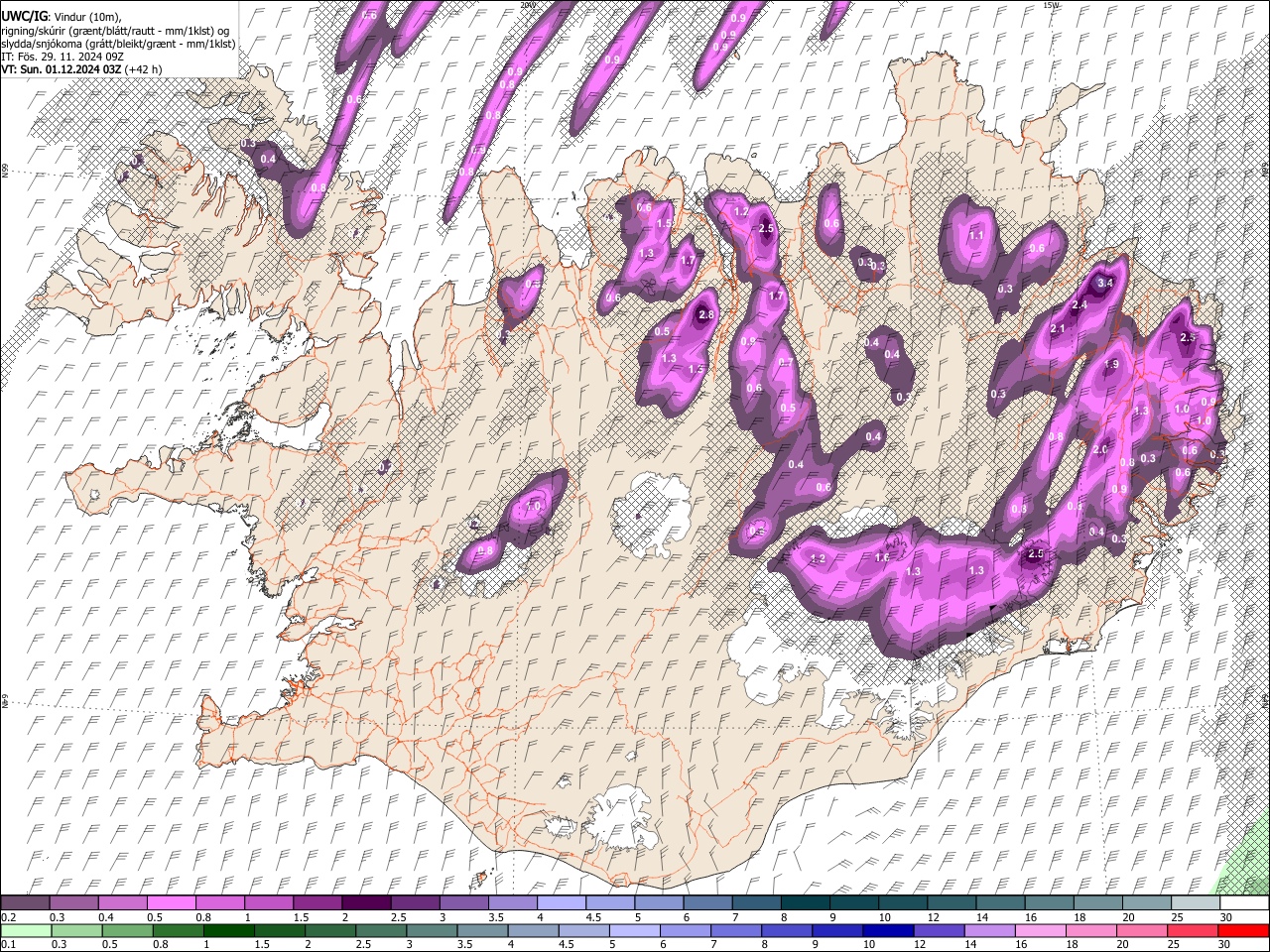Click the bright pink snow swatch labeled 0.5

coord(171,902)
